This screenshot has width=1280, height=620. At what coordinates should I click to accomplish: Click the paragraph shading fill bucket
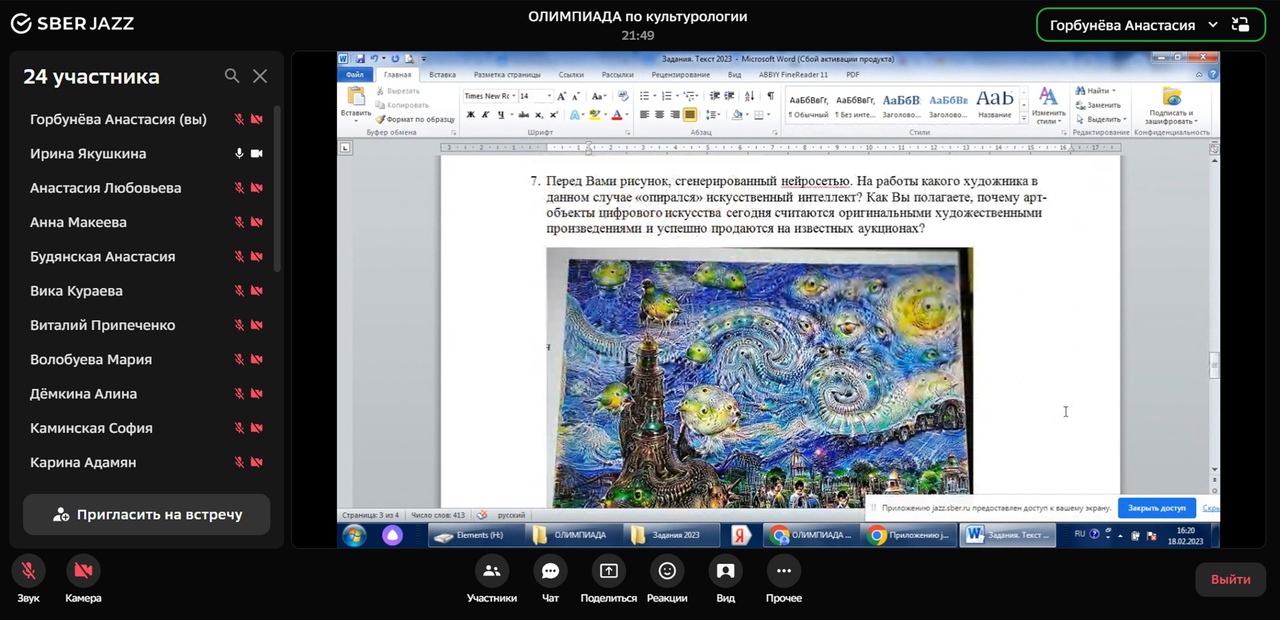736,115
